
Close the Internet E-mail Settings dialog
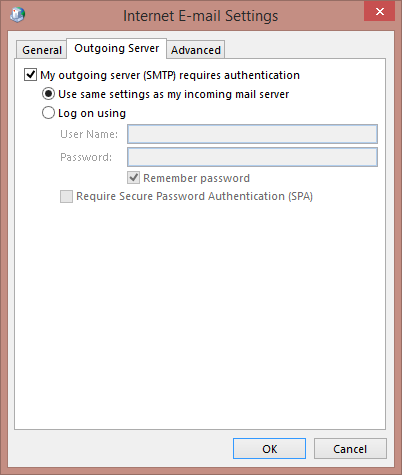[379, 12]
